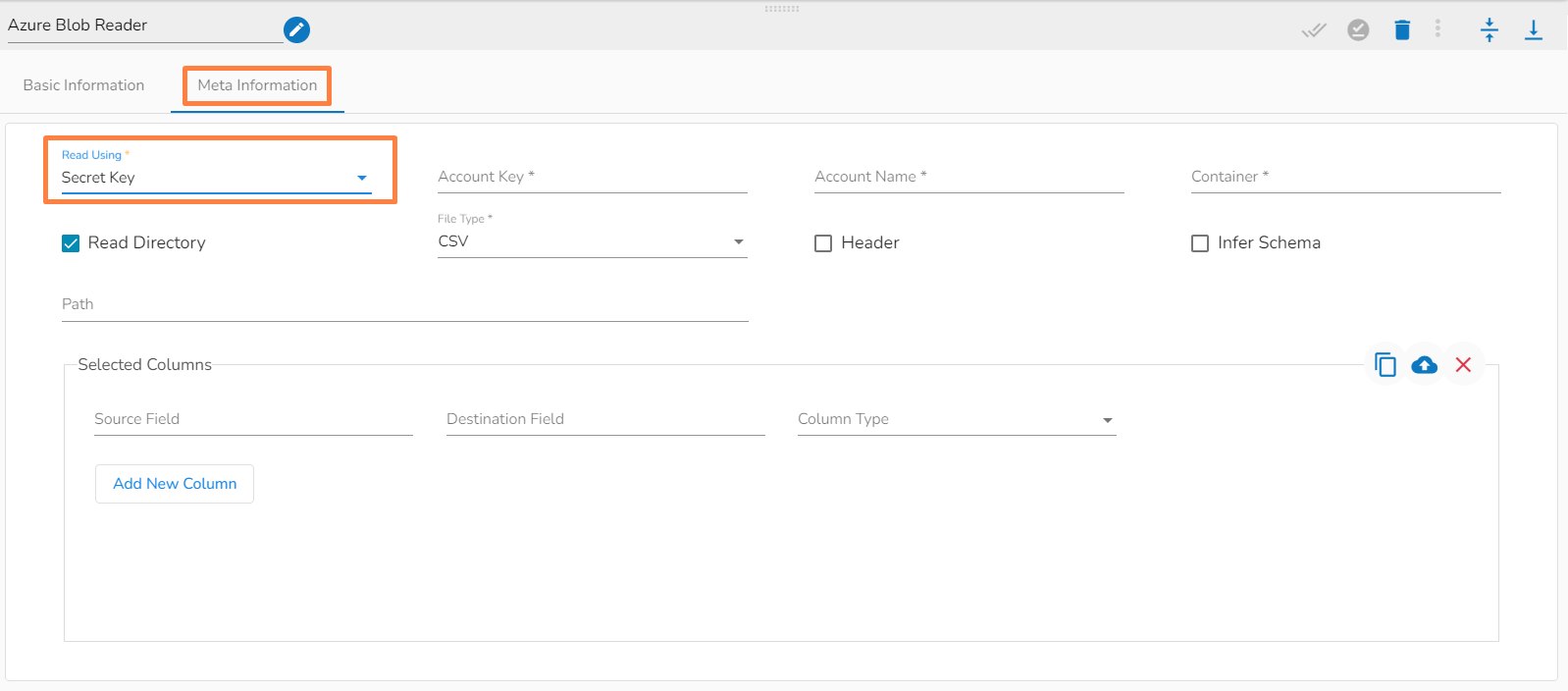Uncheck the Read Directory checkbox
The image size is (1568, 691).
(71, 243)
